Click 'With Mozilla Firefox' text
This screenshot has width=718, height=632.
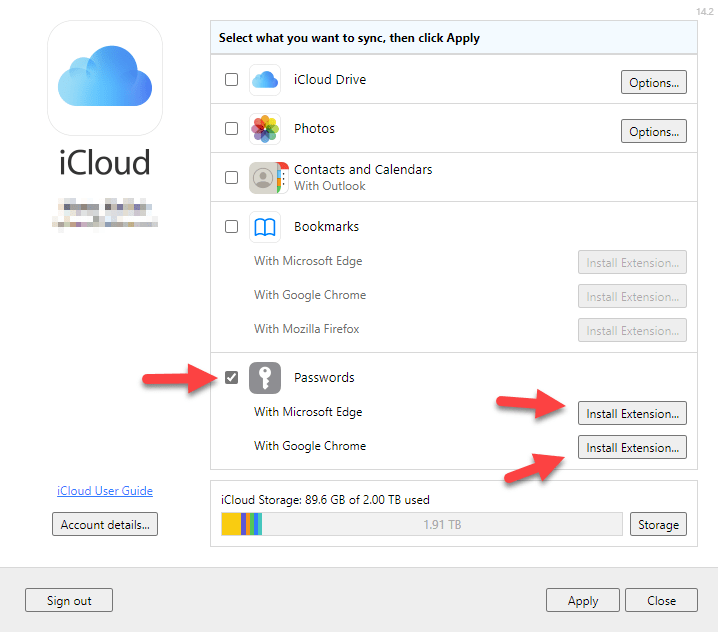pos(307,329)
